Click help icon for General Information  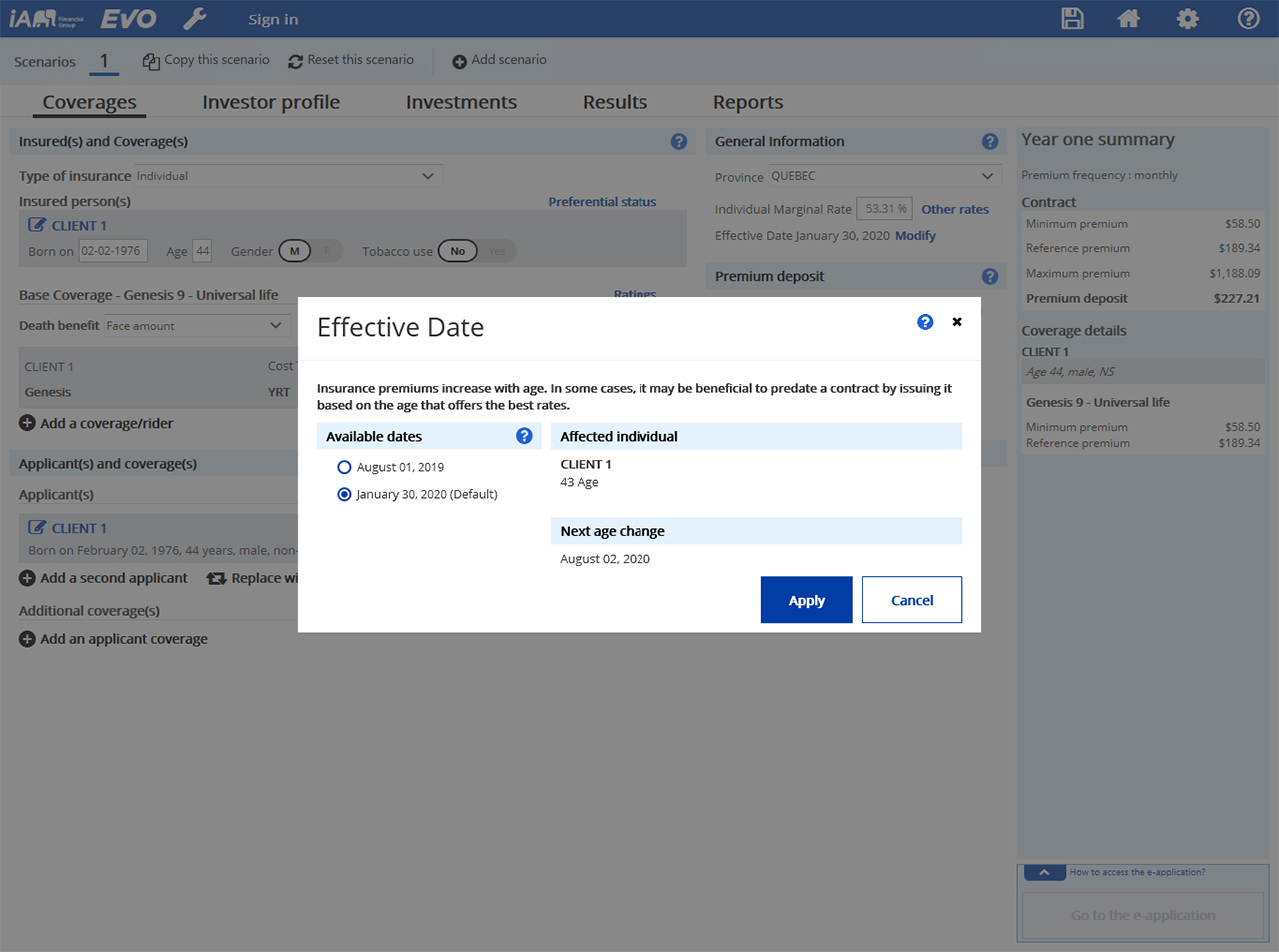click(x=989, y=142)
